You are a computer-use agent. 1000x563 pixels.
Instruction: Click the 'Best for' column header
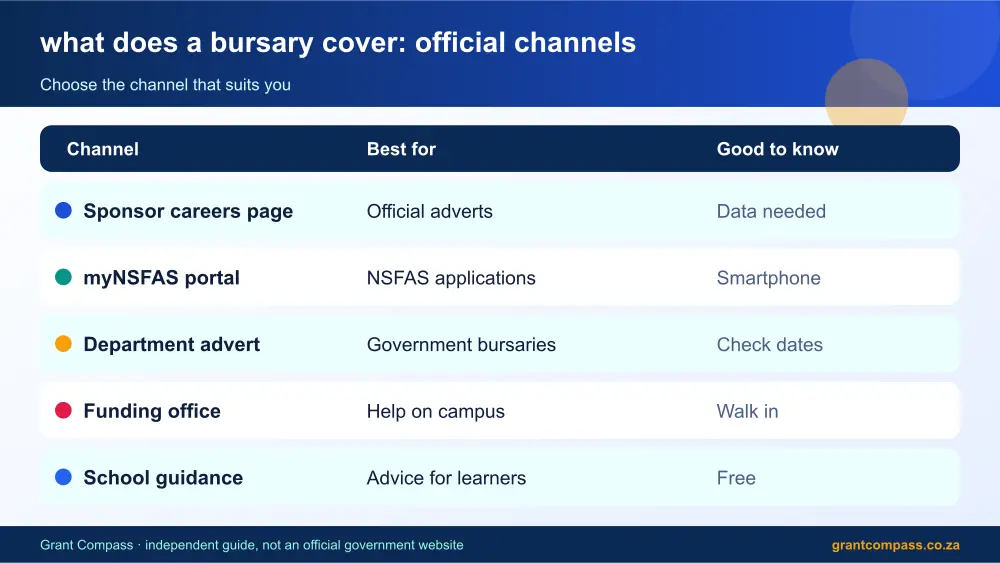click(x=401, y=149)
